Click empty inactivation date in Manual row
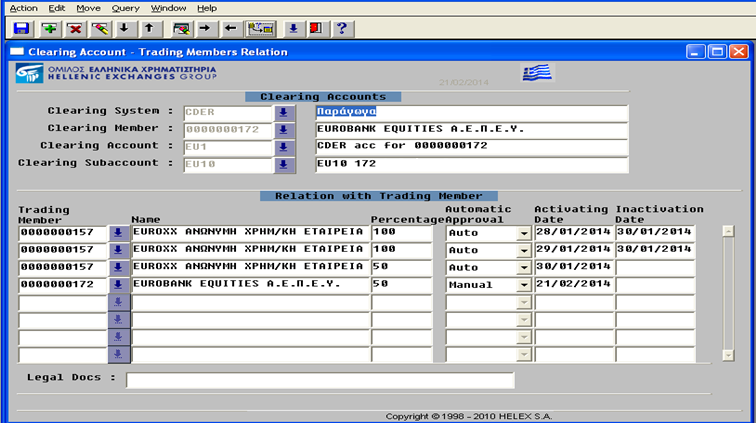The image size is (756, 423). tap(655, 285)
